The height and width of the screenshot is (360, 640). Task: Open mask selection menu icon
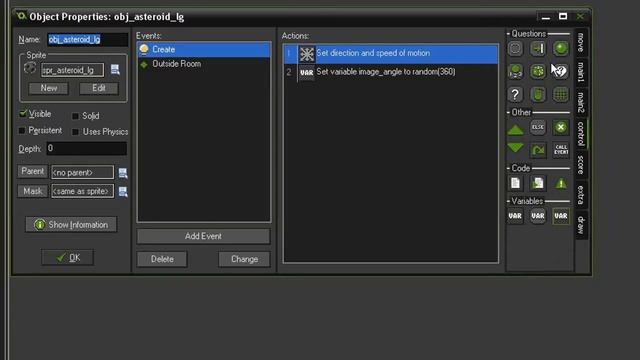pos(123,191)
